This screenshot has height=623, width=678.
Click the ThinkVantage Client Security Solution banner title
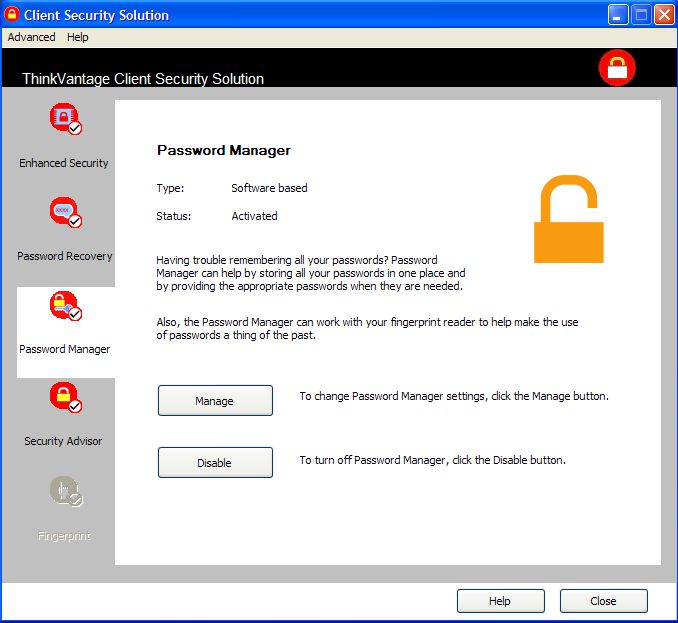click(143, 79)
